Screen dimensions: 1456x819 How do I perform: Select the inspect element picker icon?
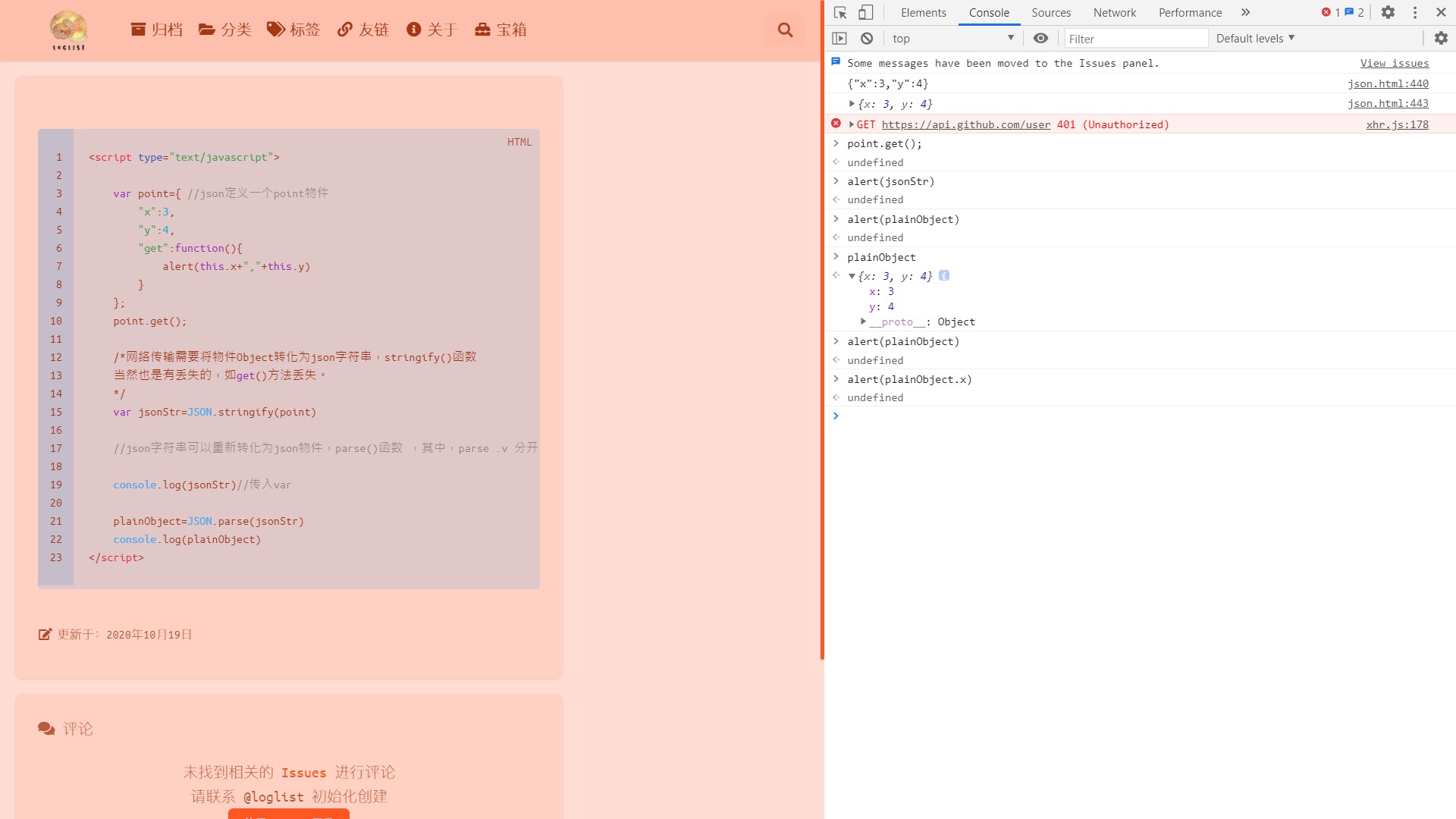click(x=840, y=12)
